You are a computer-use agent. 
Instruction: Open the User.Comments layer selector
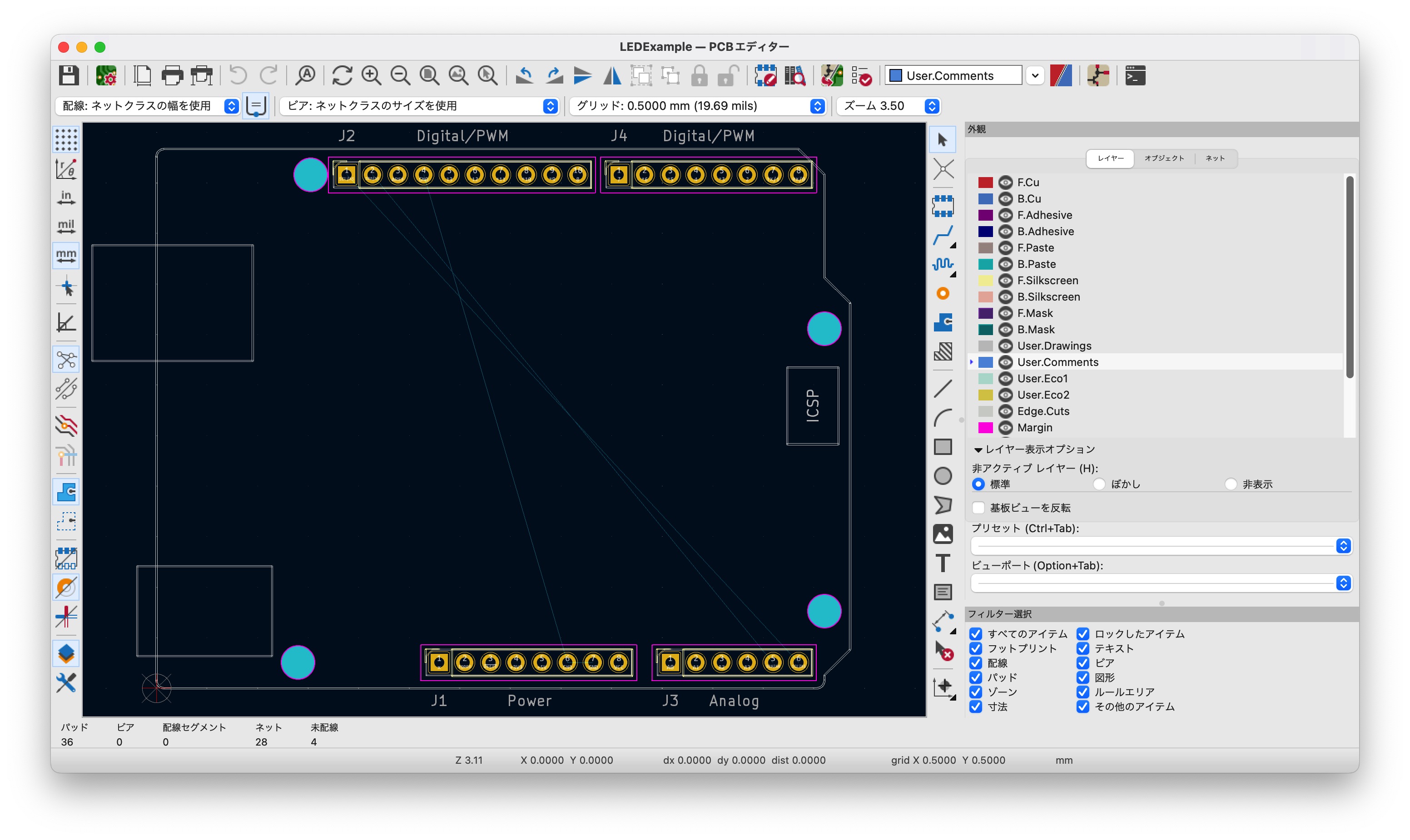click(964, 75)
